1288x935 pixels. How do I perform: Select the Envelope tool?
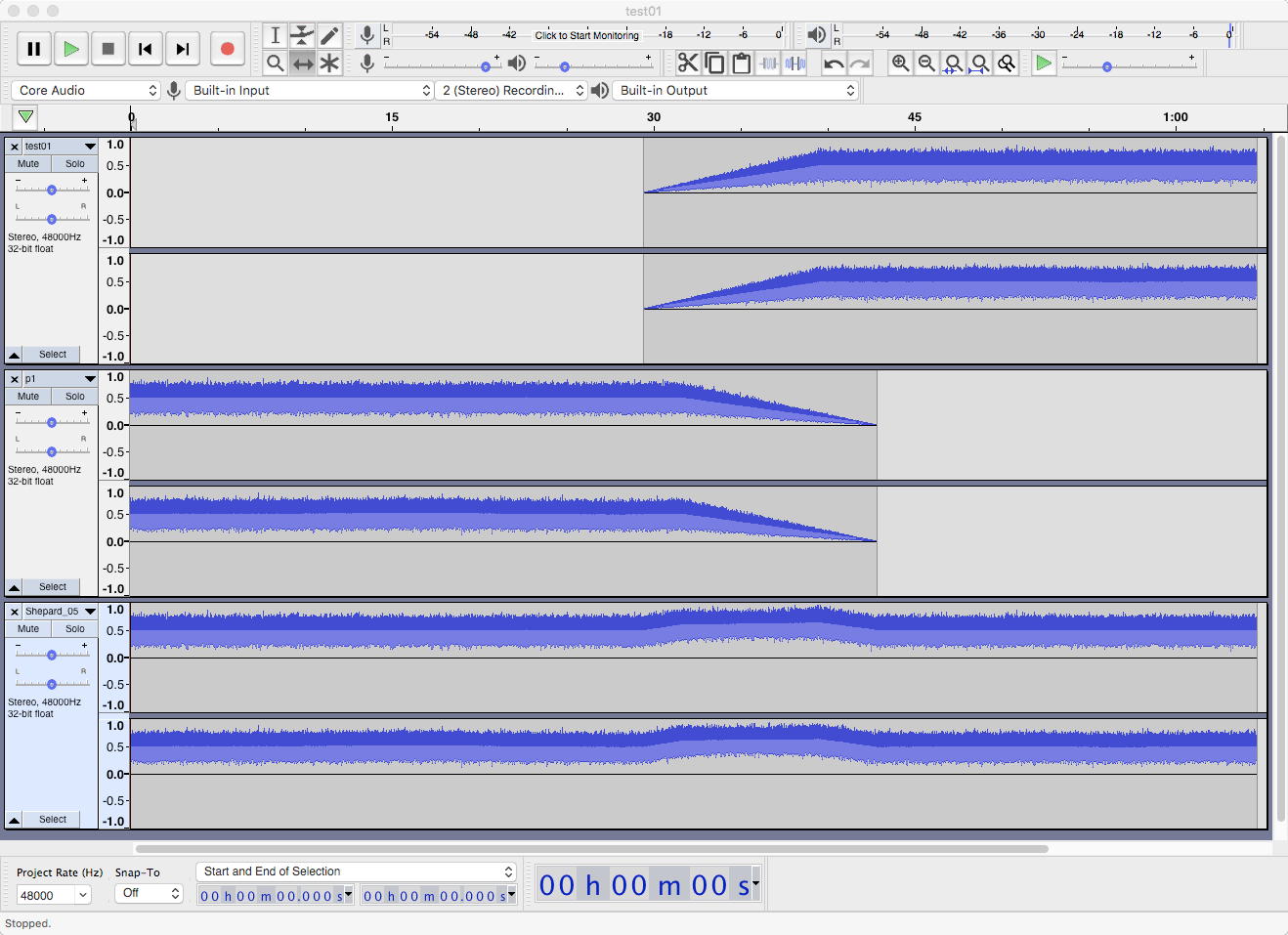(x=302, y=36)
